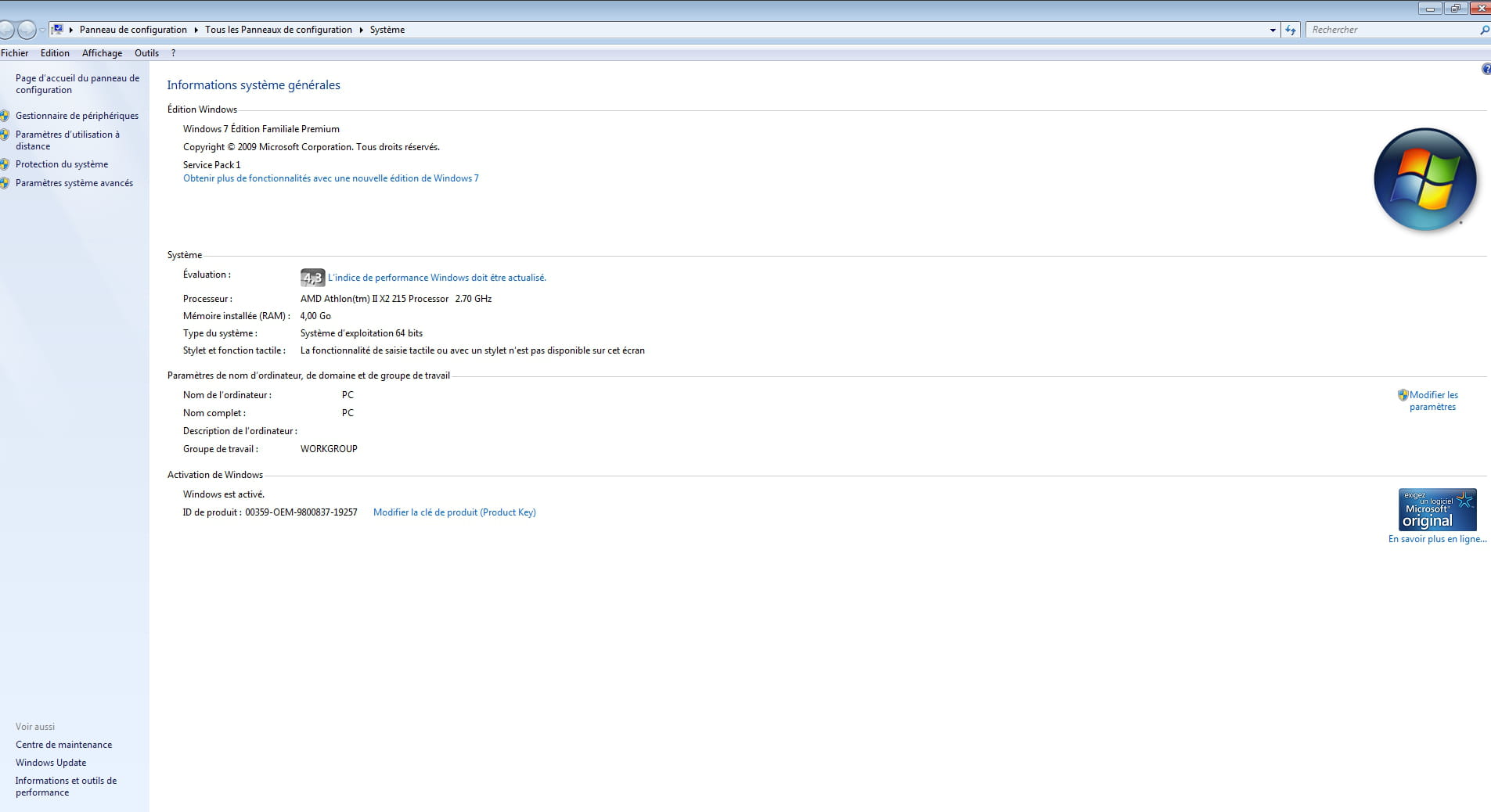Click in the Rechercher search field
Viewport: 1491px width, 812px height.
point(1392,30)
